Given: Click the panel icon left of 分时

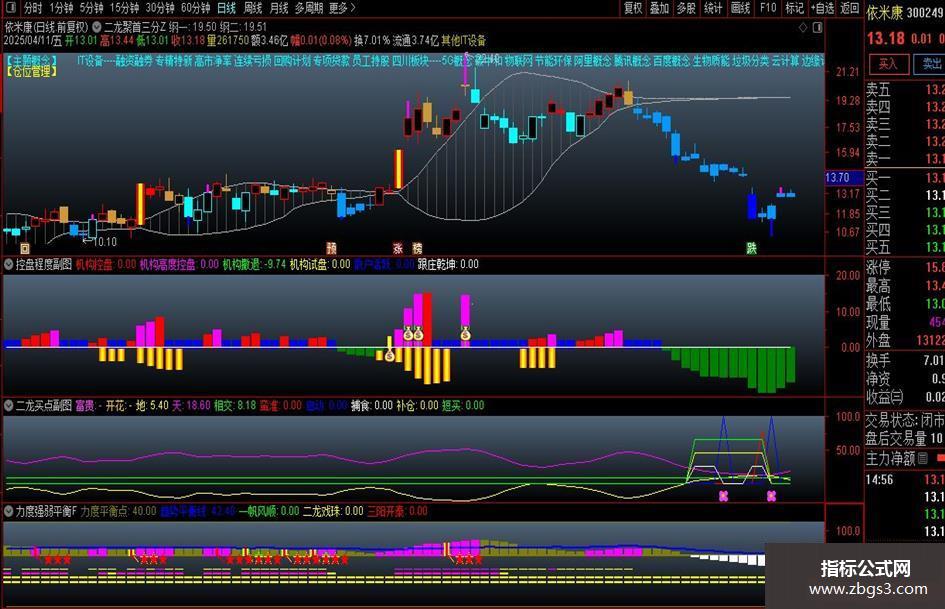Looking at the screenshot, I should (10, 8).
